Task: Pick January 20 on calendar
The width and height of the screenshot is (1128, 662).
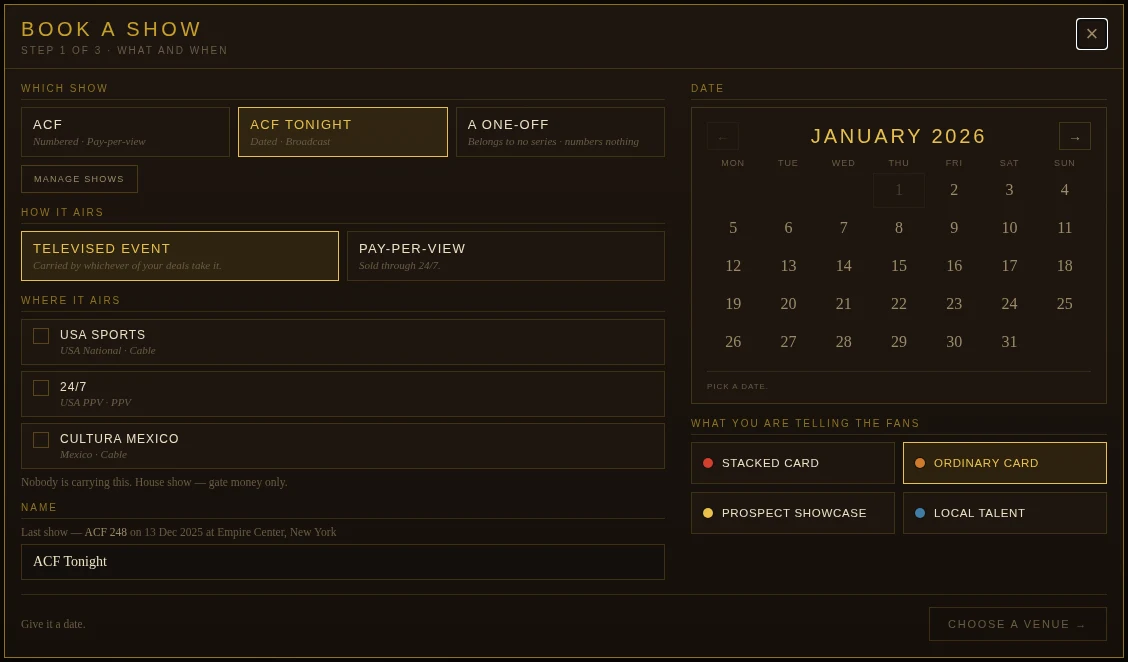Action: pyautogui.click(x=788, y=304)
